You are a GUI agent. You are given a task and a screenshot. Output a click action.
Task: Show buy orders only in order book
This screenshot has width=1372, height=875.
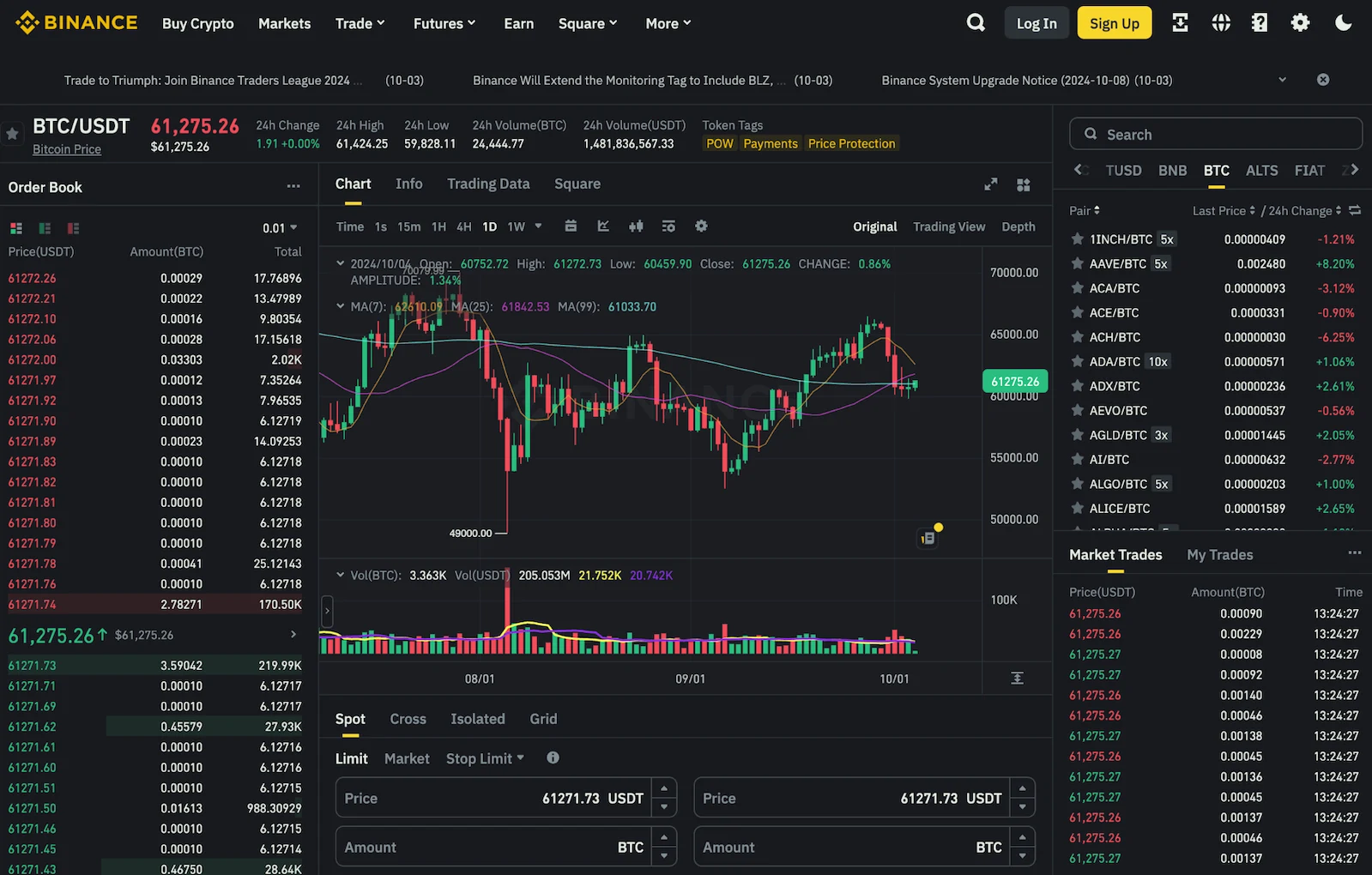coord(45,228)
